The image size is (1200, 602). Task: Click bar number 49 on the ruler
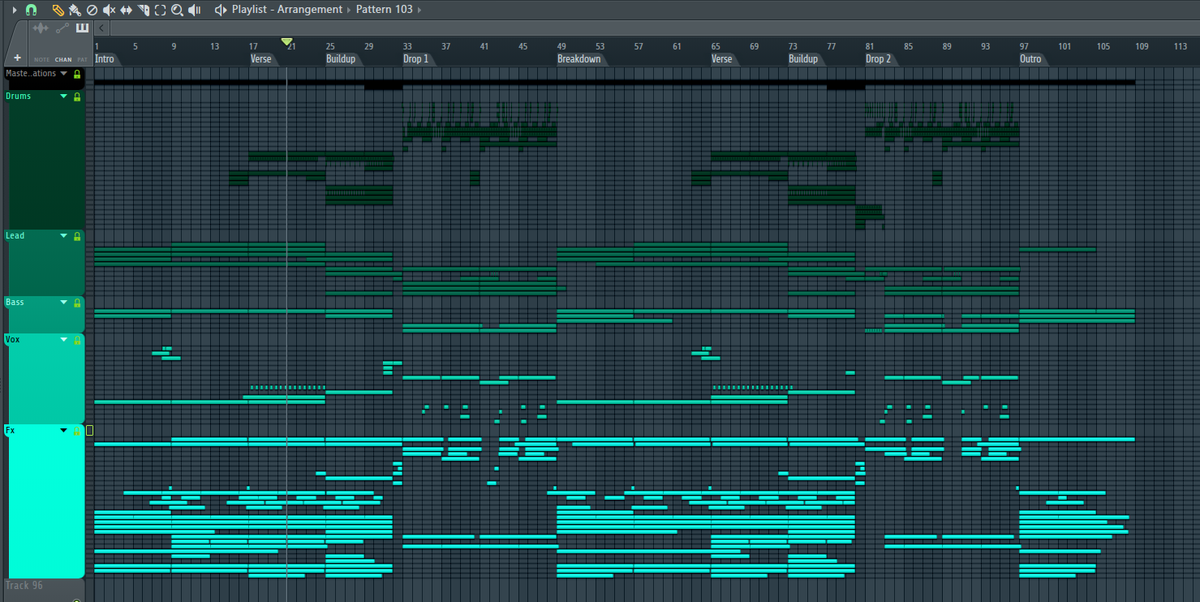[562, 46]
